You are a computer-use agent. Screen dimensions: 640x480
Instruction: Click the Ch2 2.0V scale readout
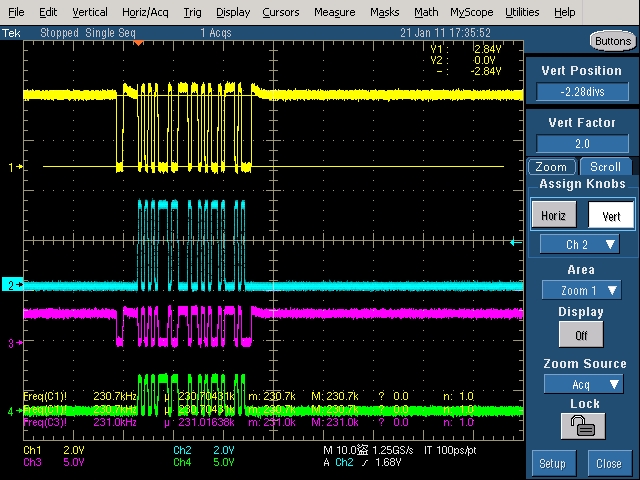[204, 450]
